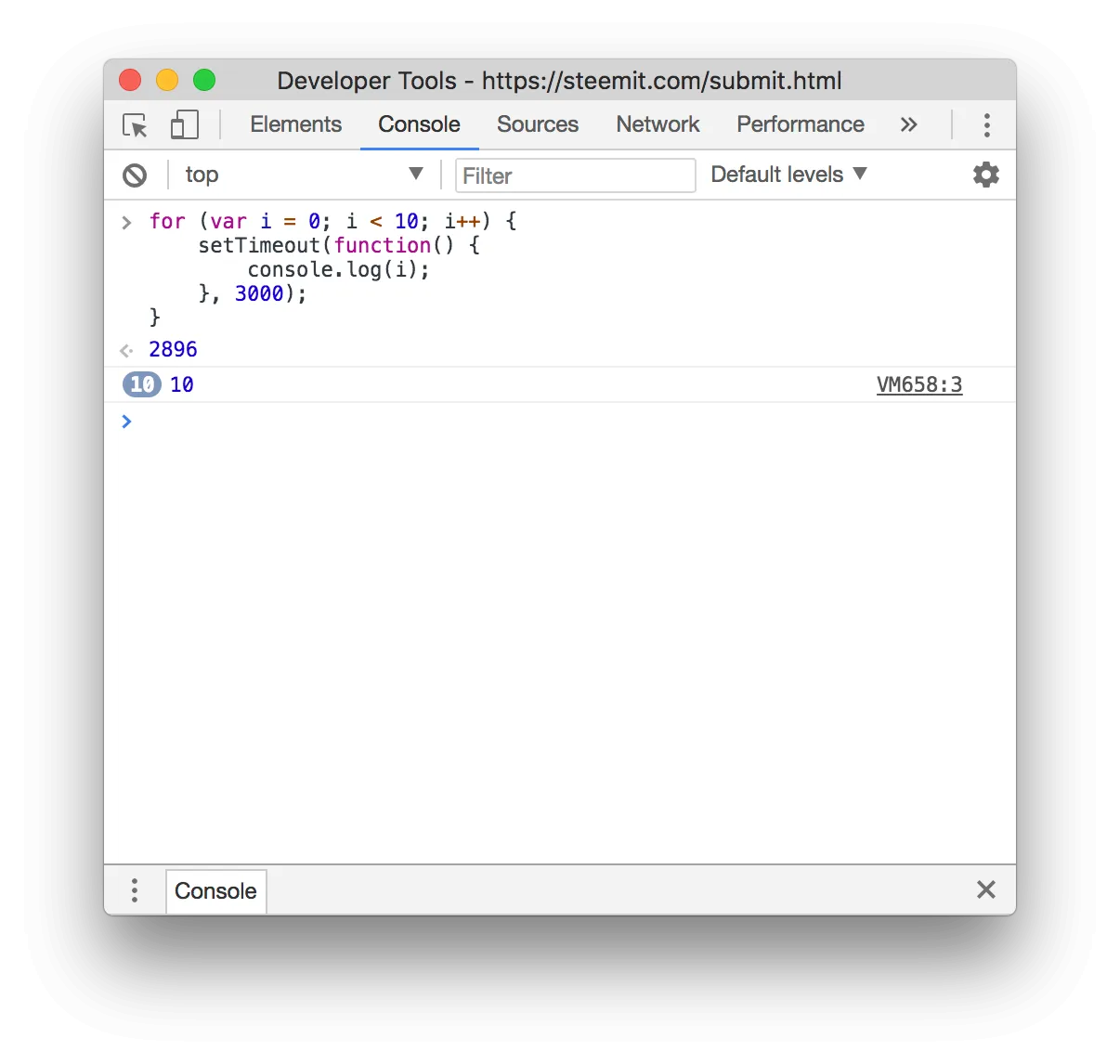Switch to the Elements tab
1120x1064 pixels.
295,124
